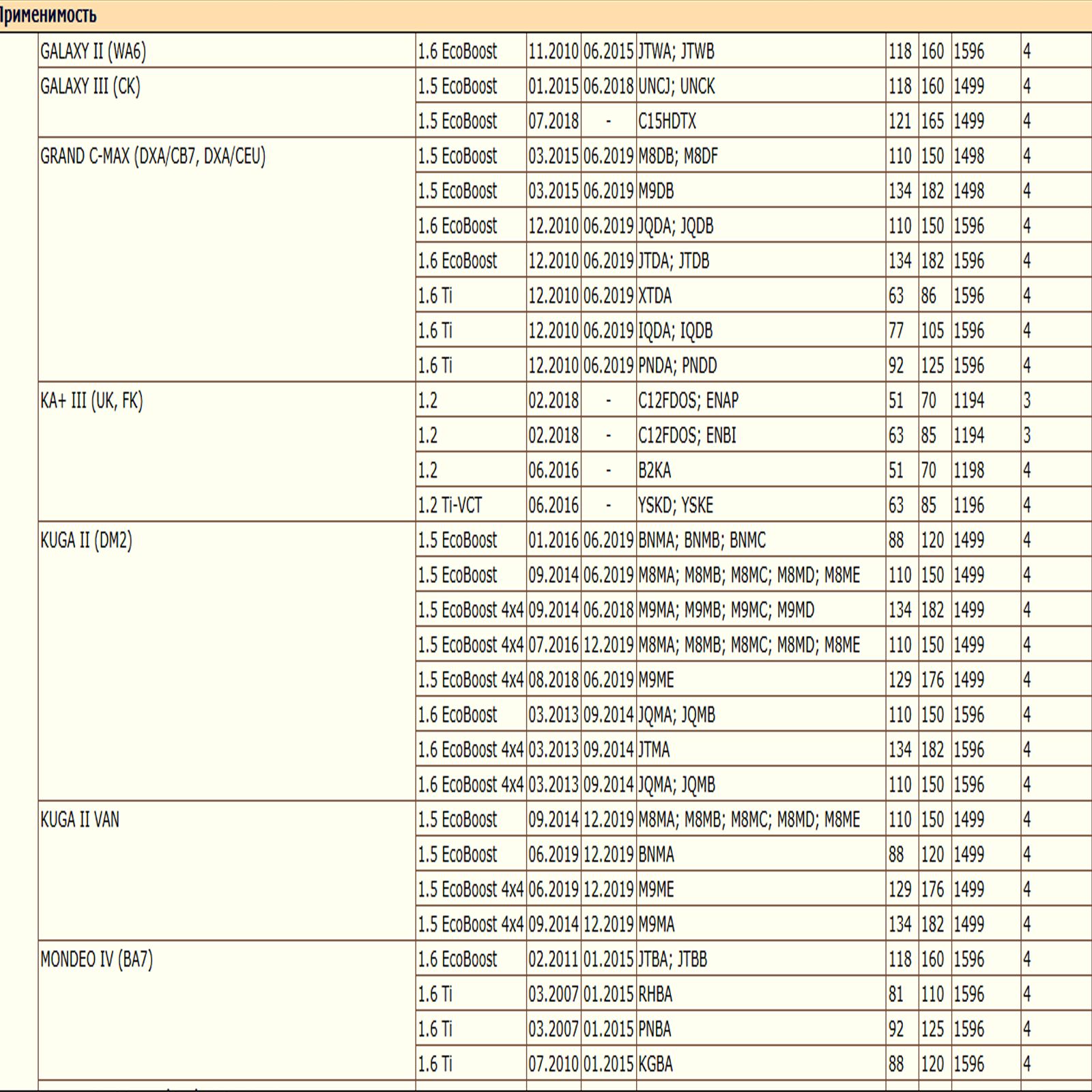Image resolution: width=1092 pixels, height=1092 pixels.
Task: Select the JTWA; JTWB engine code cell
Action: (676, 51)
